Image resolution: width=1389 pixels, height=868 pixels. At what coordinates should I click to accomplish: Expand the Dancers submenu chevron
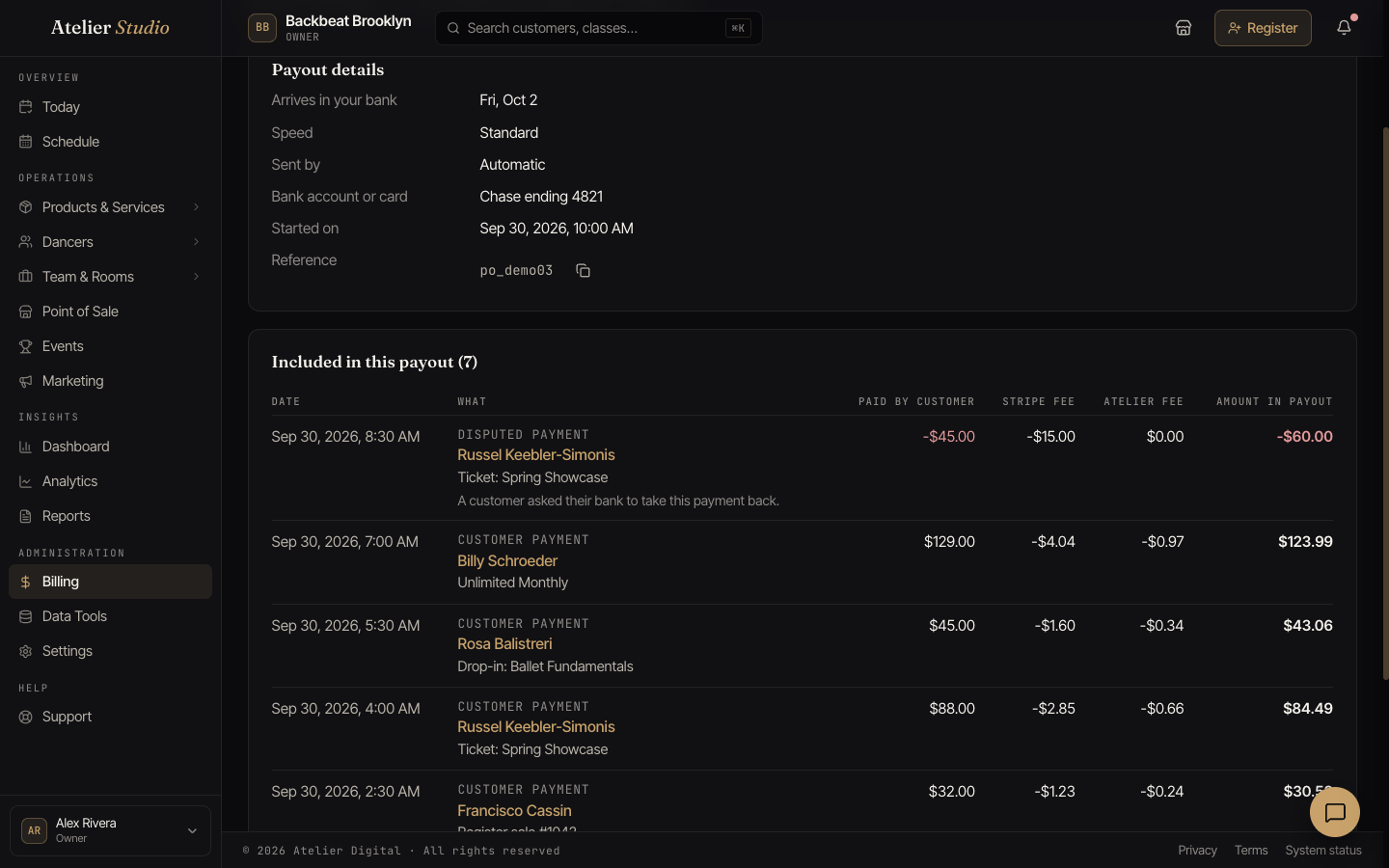[x=197, y=242]
